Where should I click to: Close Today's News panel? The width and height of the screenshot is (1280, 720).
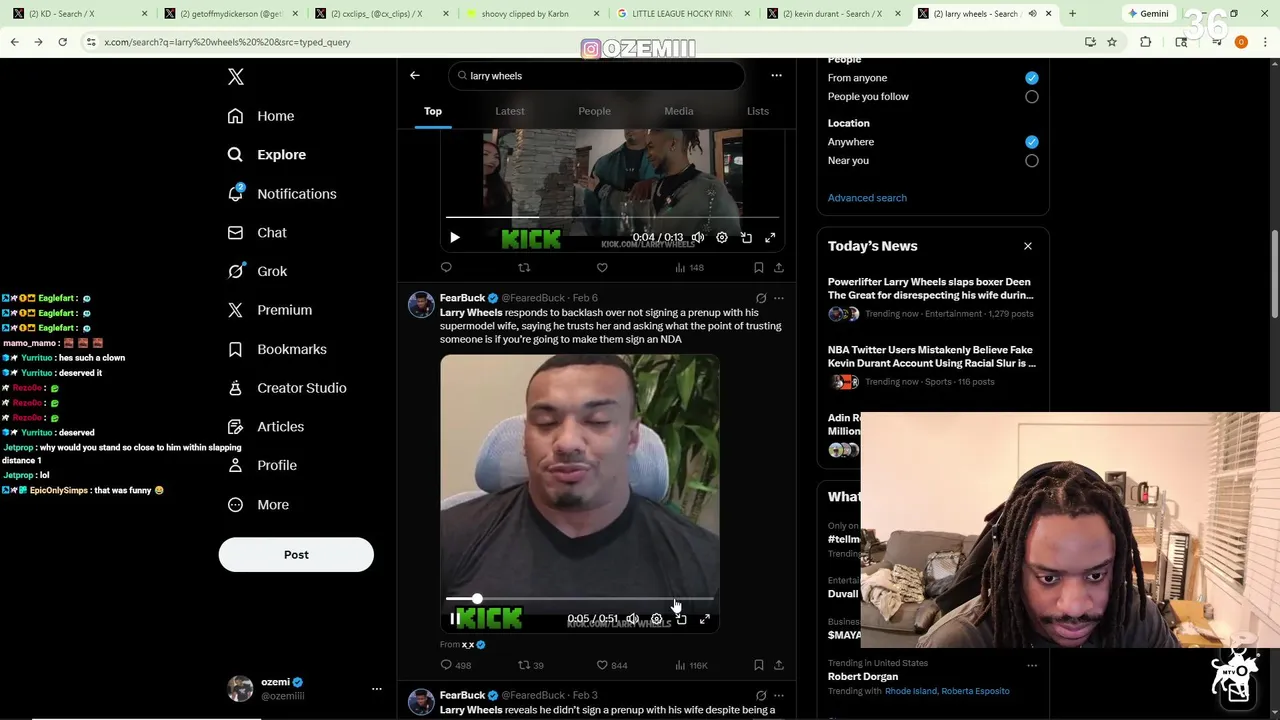(x=1027, y=246)
